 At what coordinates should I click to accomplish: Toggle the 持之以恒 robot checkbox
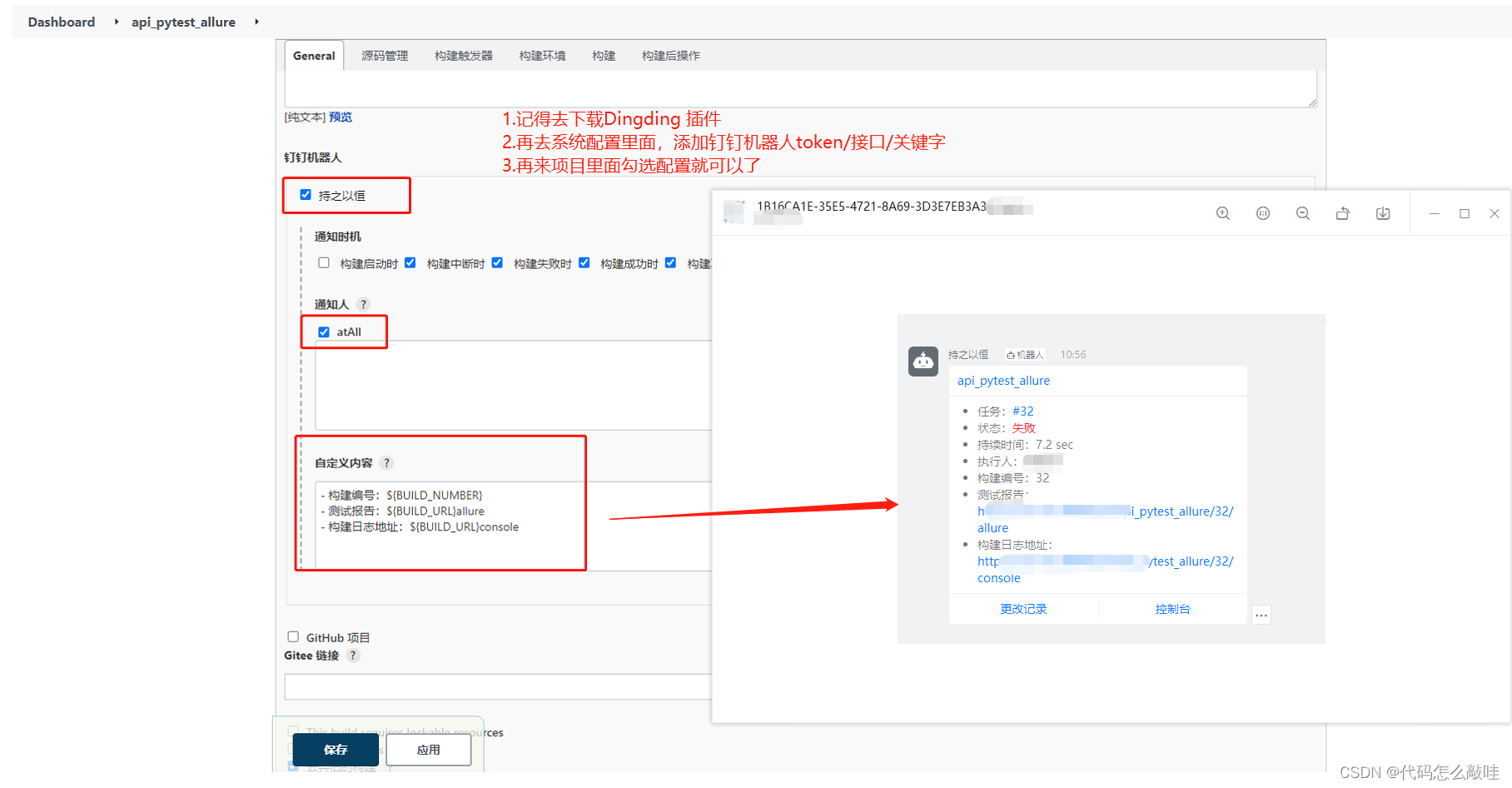click(306, 195)
